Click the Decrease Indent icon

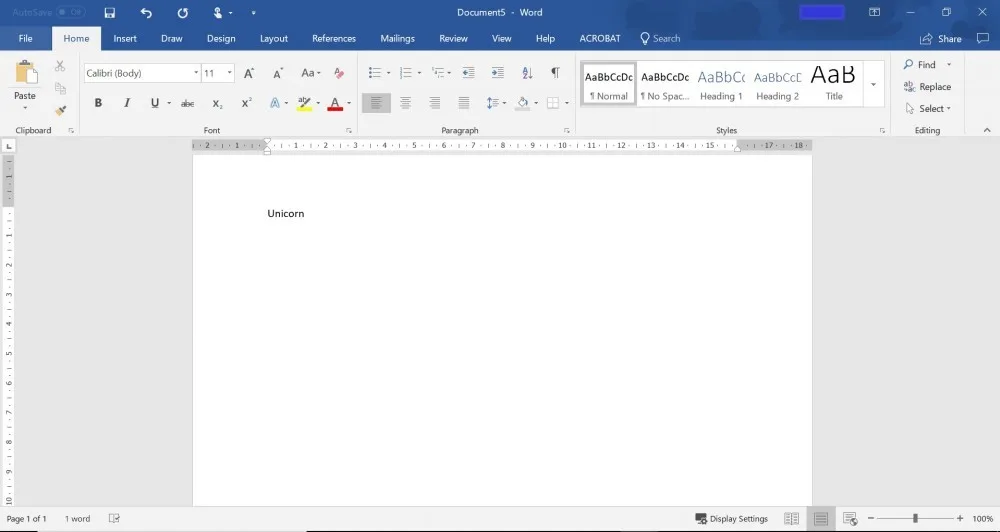[x=468, y=73]
